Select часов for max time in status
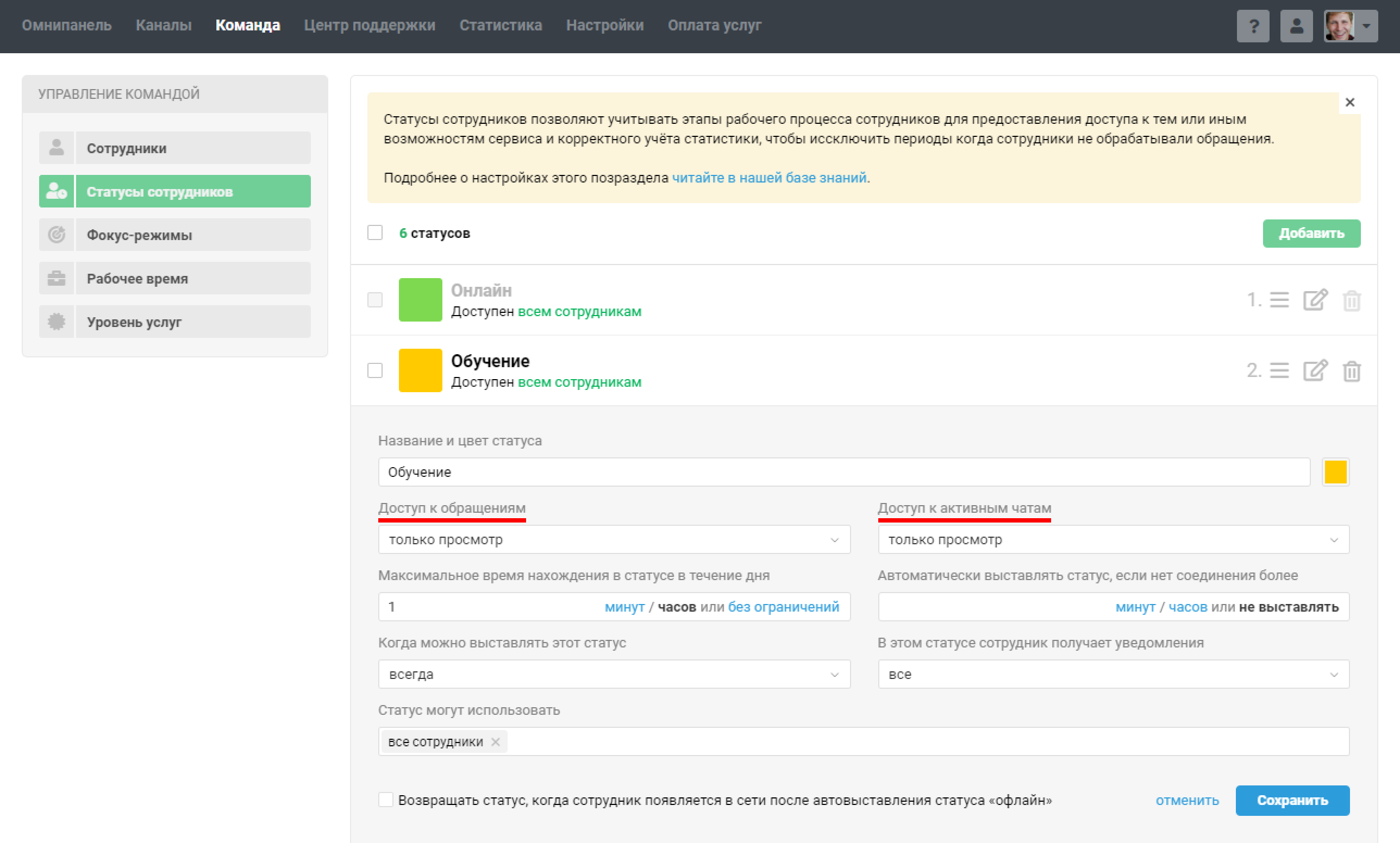Viewport: 1400px width, 843px height. tap(677, 607)
